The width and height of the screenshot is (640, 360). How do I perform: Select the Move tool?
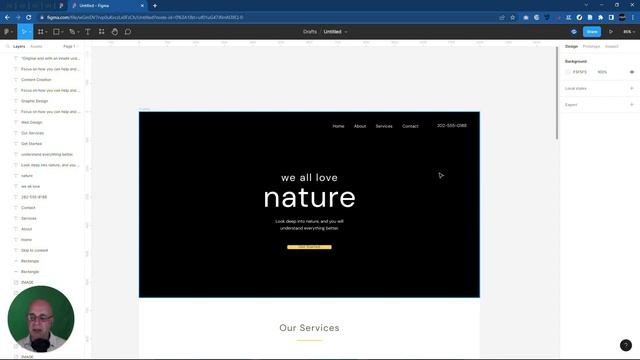pos(24,32)
